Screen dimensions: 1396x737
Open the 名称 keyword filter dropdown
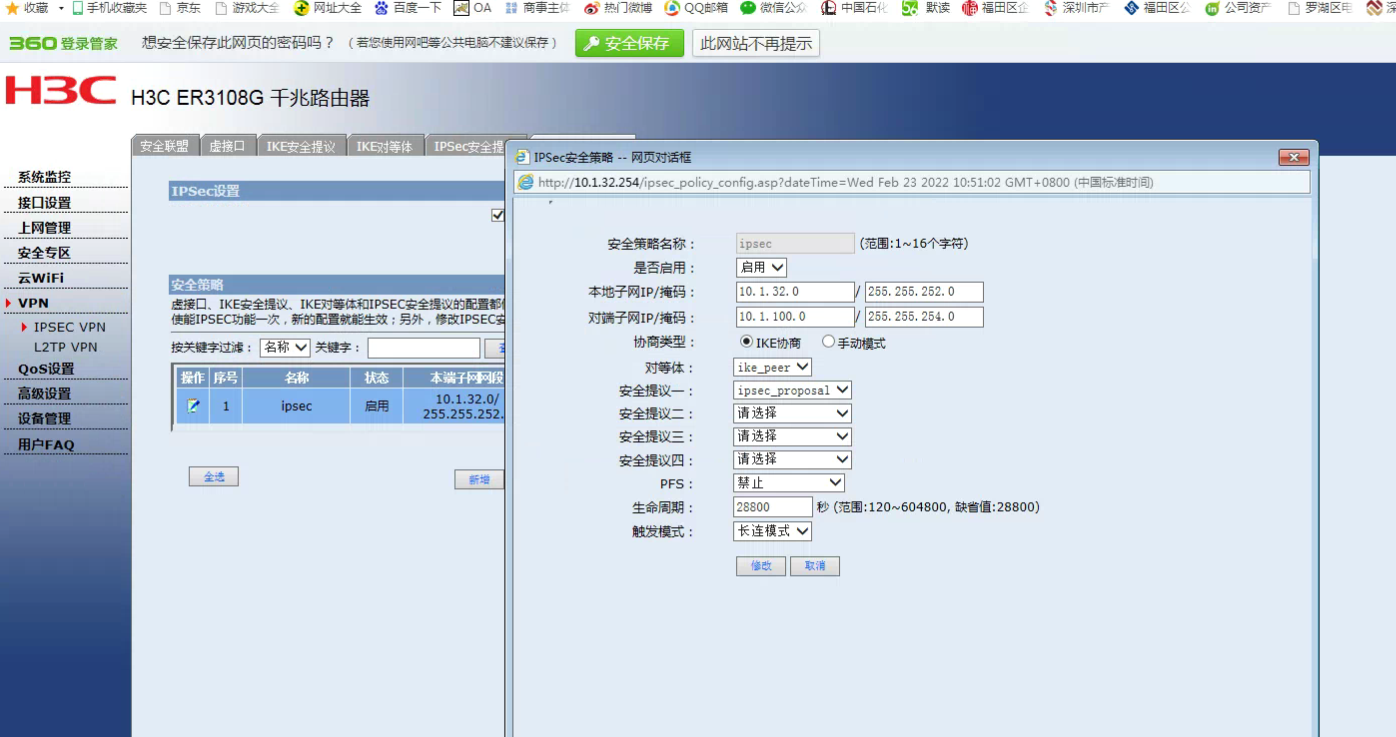point(285,348)
